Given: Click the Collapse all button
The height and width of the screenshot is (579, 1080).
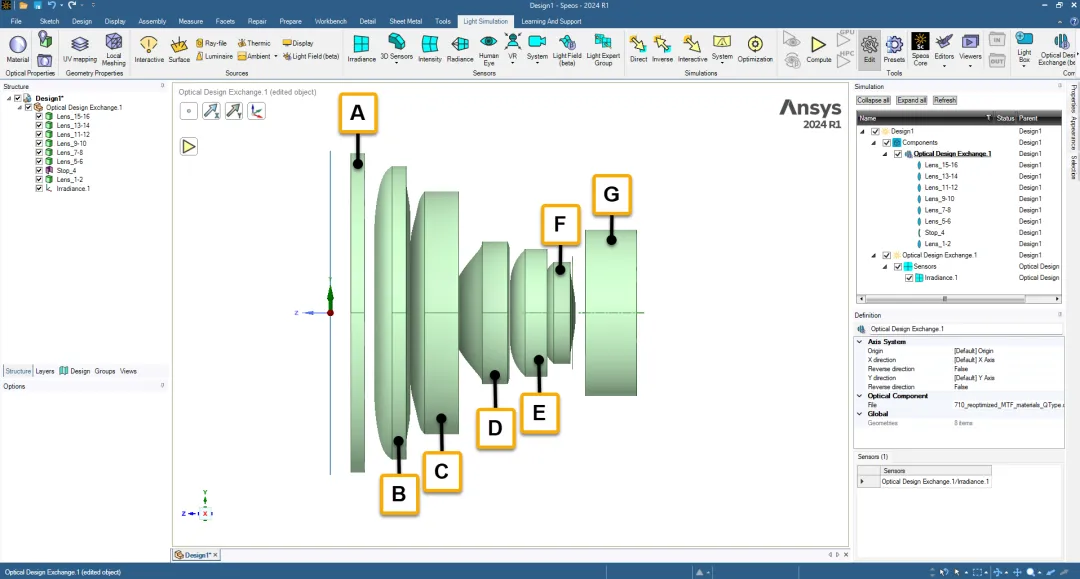Looking at the screenshot, I should (873, 101).
